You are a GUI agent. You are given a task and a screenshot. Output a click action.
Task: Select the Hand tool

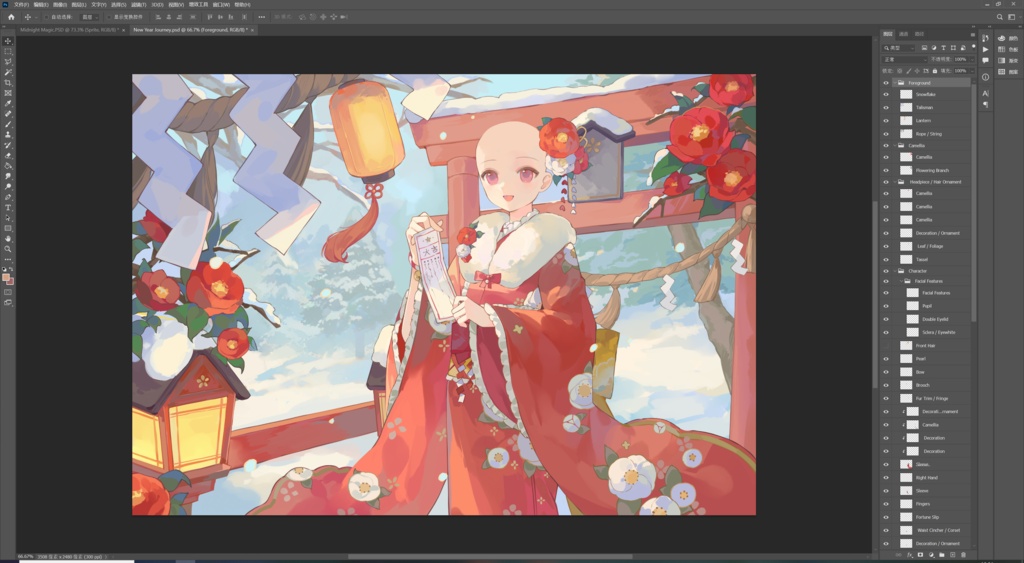point(8,239)
